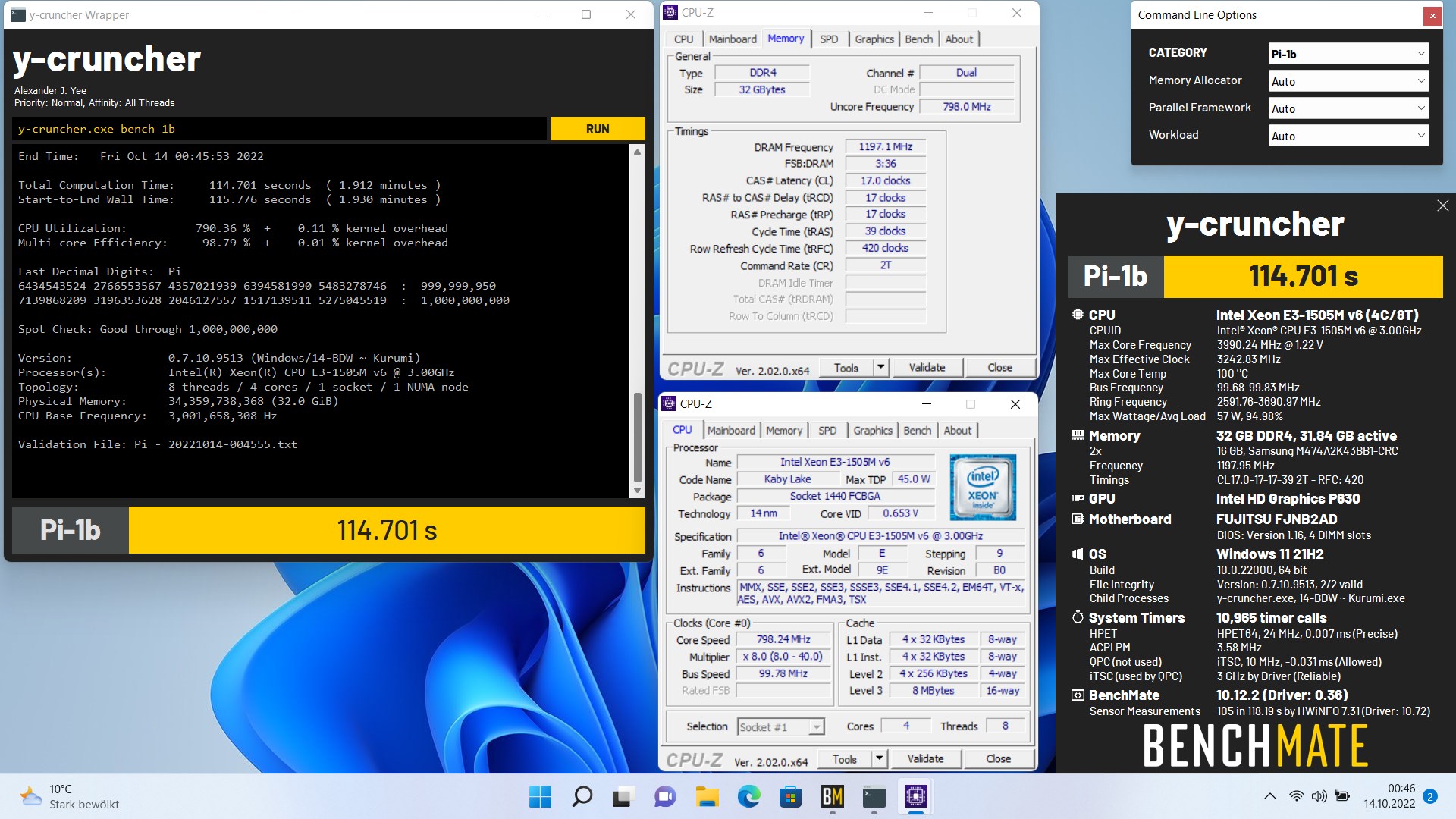Click the y-cruncher console taskbar icon
Image resolution: width=1456 pixels, height=819 pixels.
874,796
